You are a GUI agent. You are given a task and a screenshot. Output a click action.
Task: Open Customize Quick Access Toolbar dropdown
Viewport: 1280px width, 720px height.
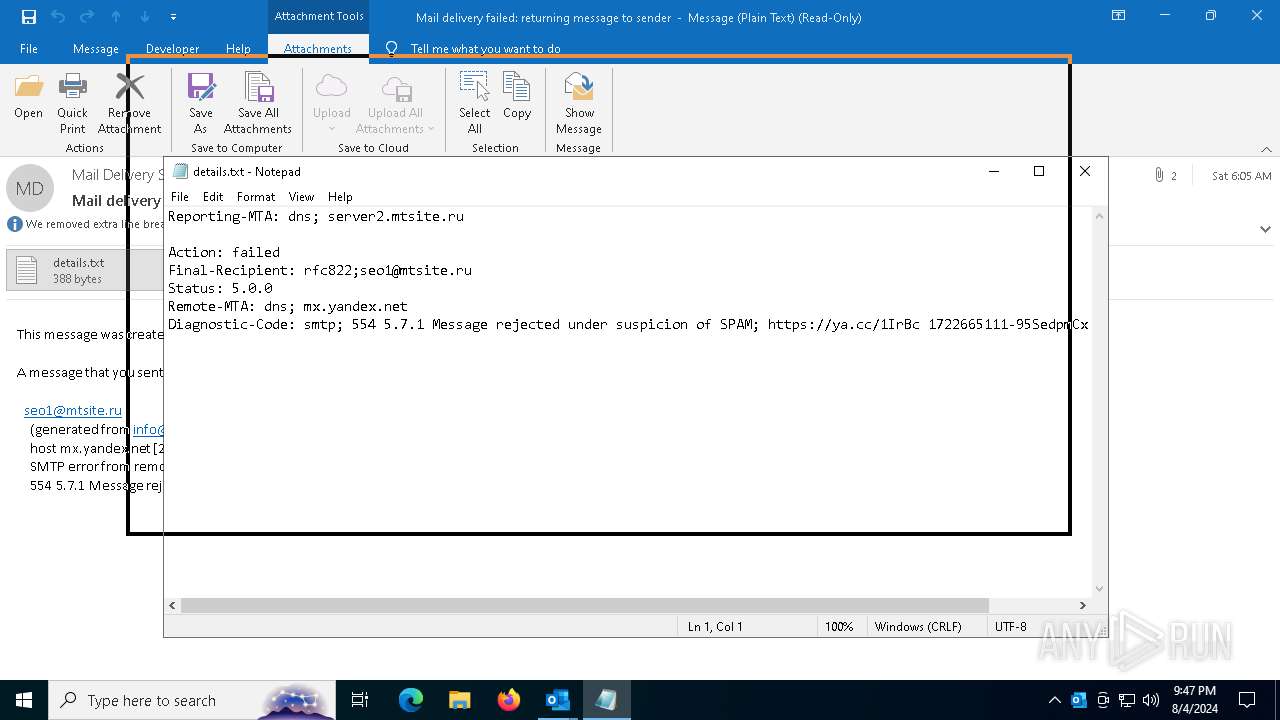tap(173, 16)
